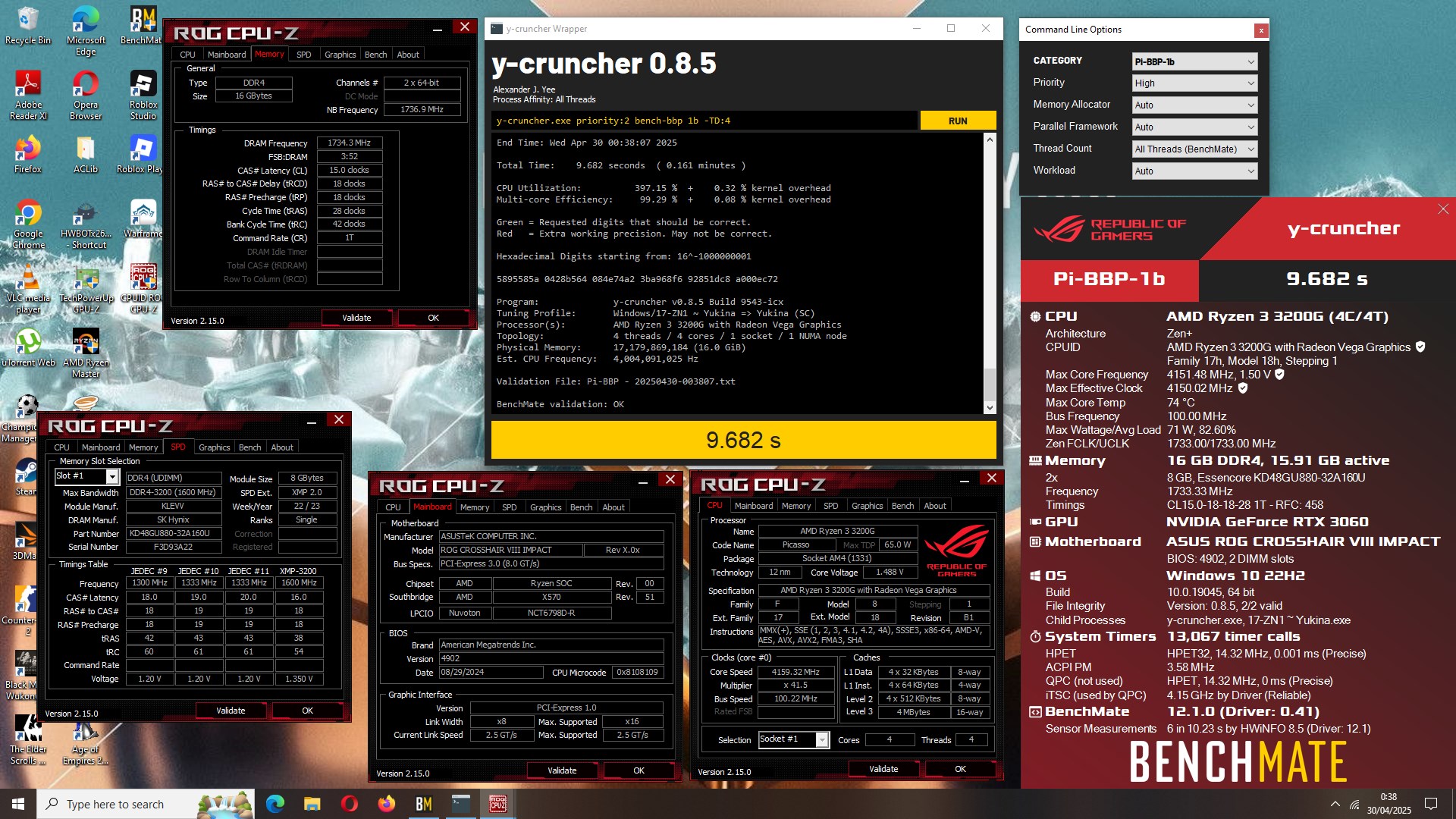Expand Parallel Framework dropdown
Viewport: 1456px width, 819px height.
pyautogui.click(x=1194, y=127)
